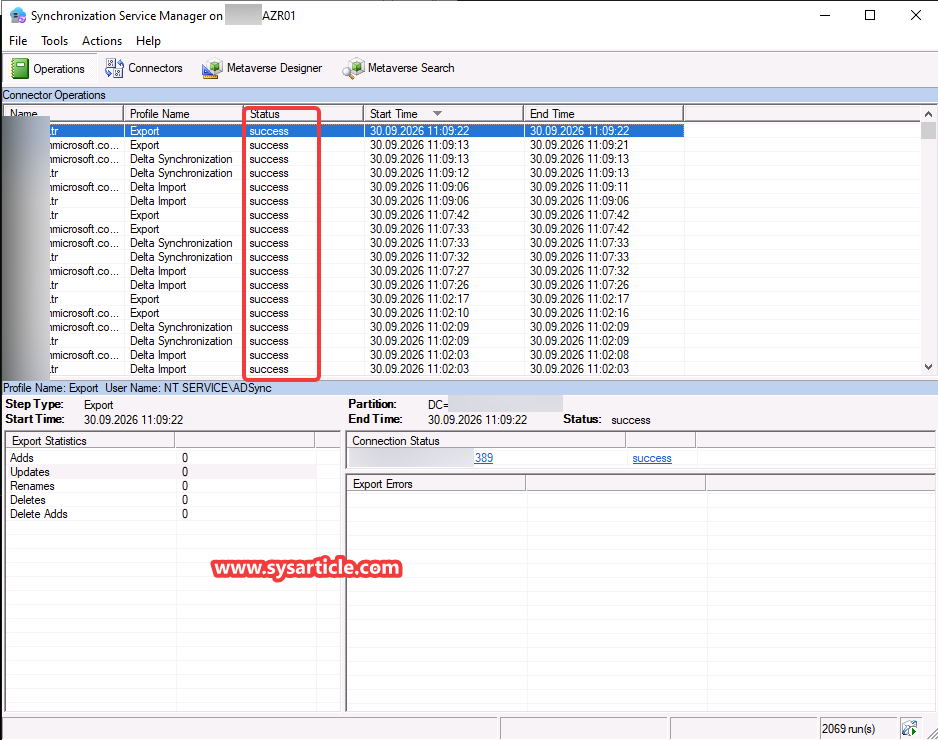Click the operations list scrollbar thumb

pyautogui.click(x=928, y=130)
